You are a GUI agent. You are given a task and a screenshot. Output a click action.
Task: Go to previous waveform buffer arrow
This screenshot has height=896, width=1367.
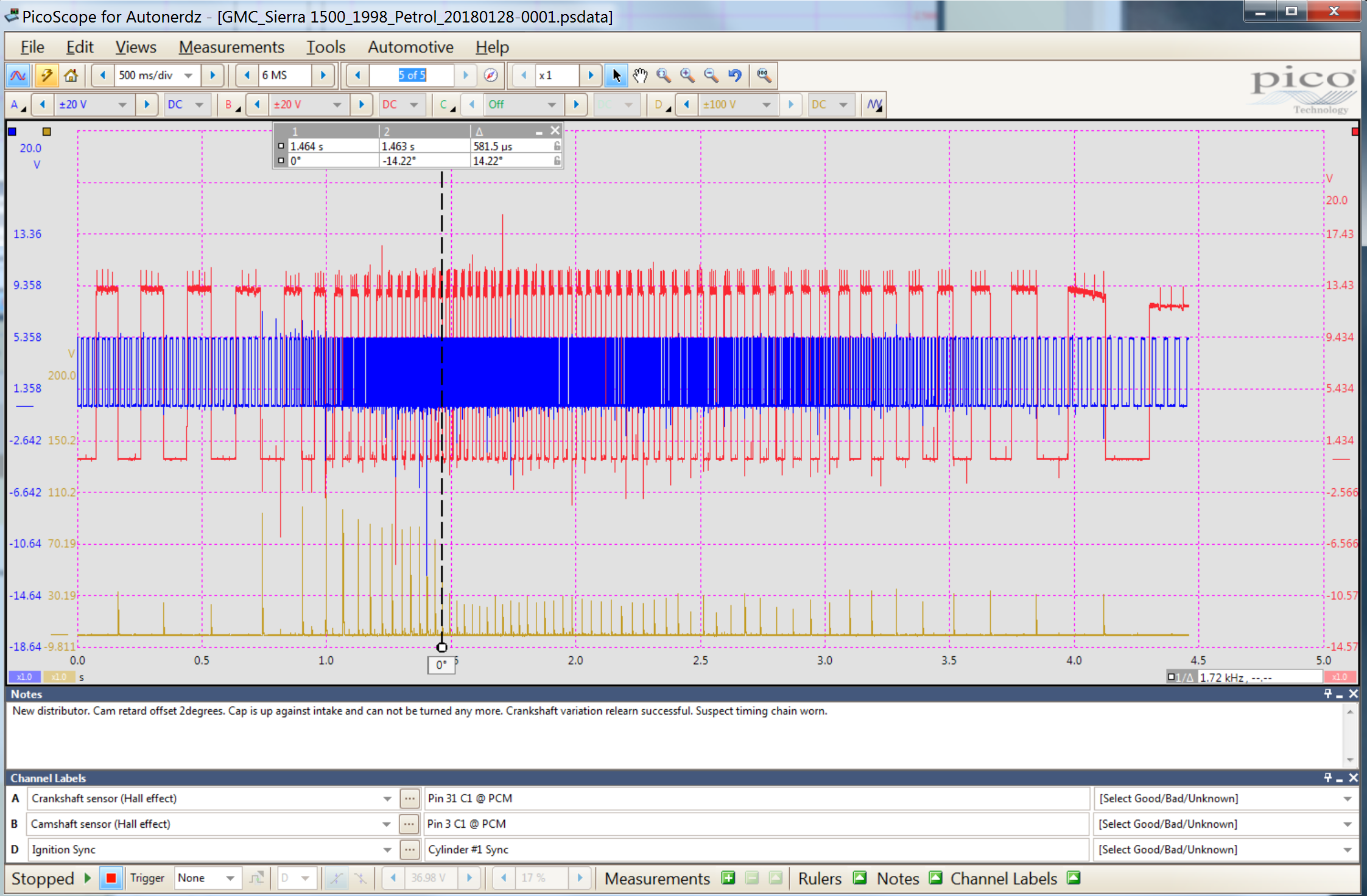357,75
